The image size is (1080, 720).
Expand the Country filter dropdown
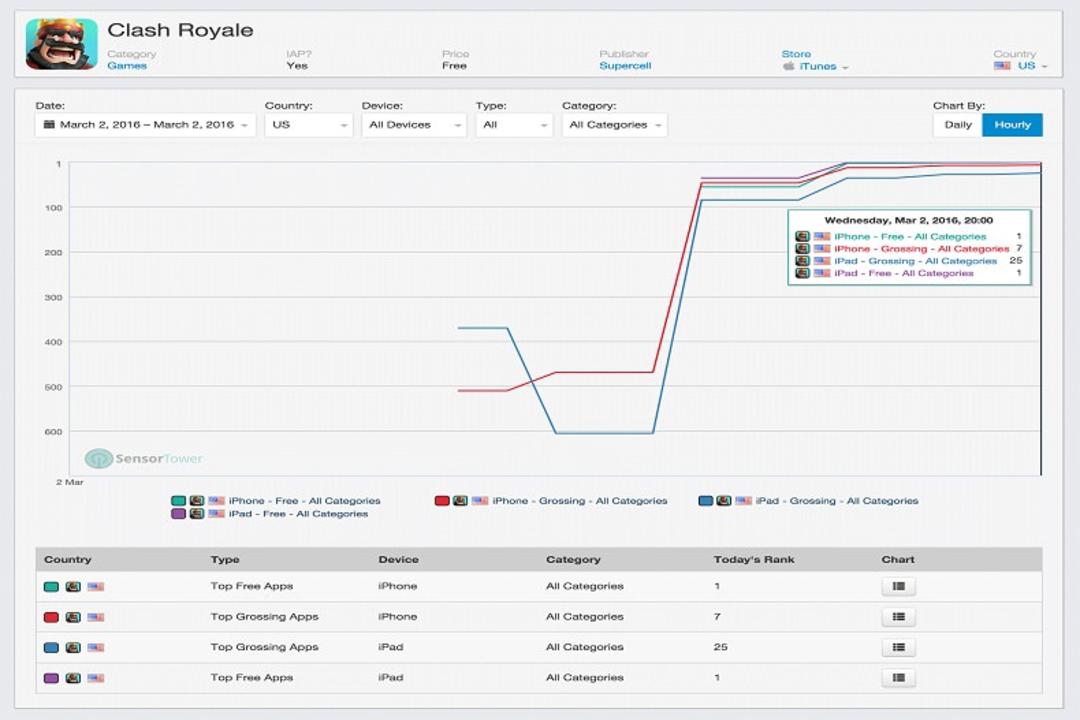(x=309, y=125)
